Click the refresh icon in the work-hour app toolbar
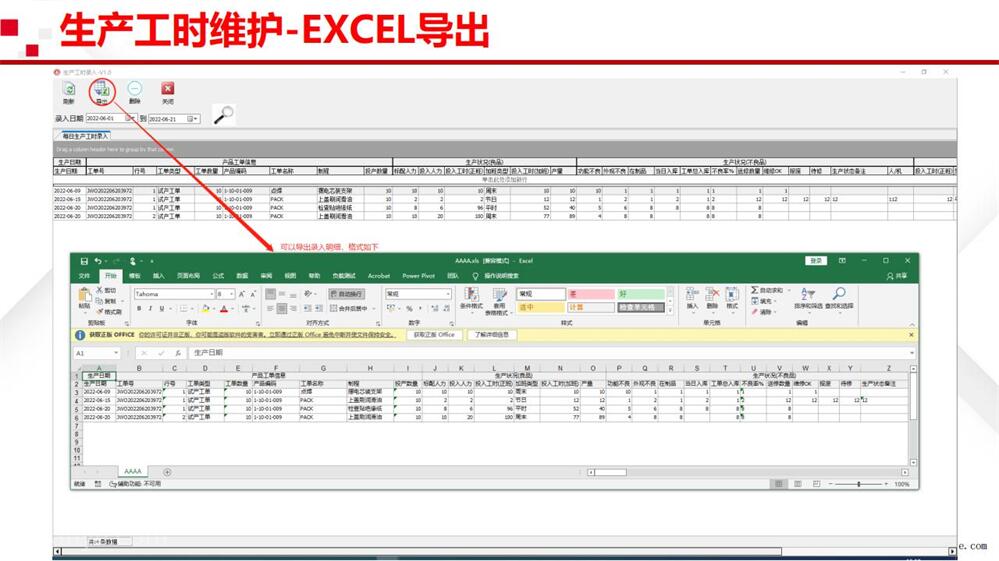 point(69,89)
